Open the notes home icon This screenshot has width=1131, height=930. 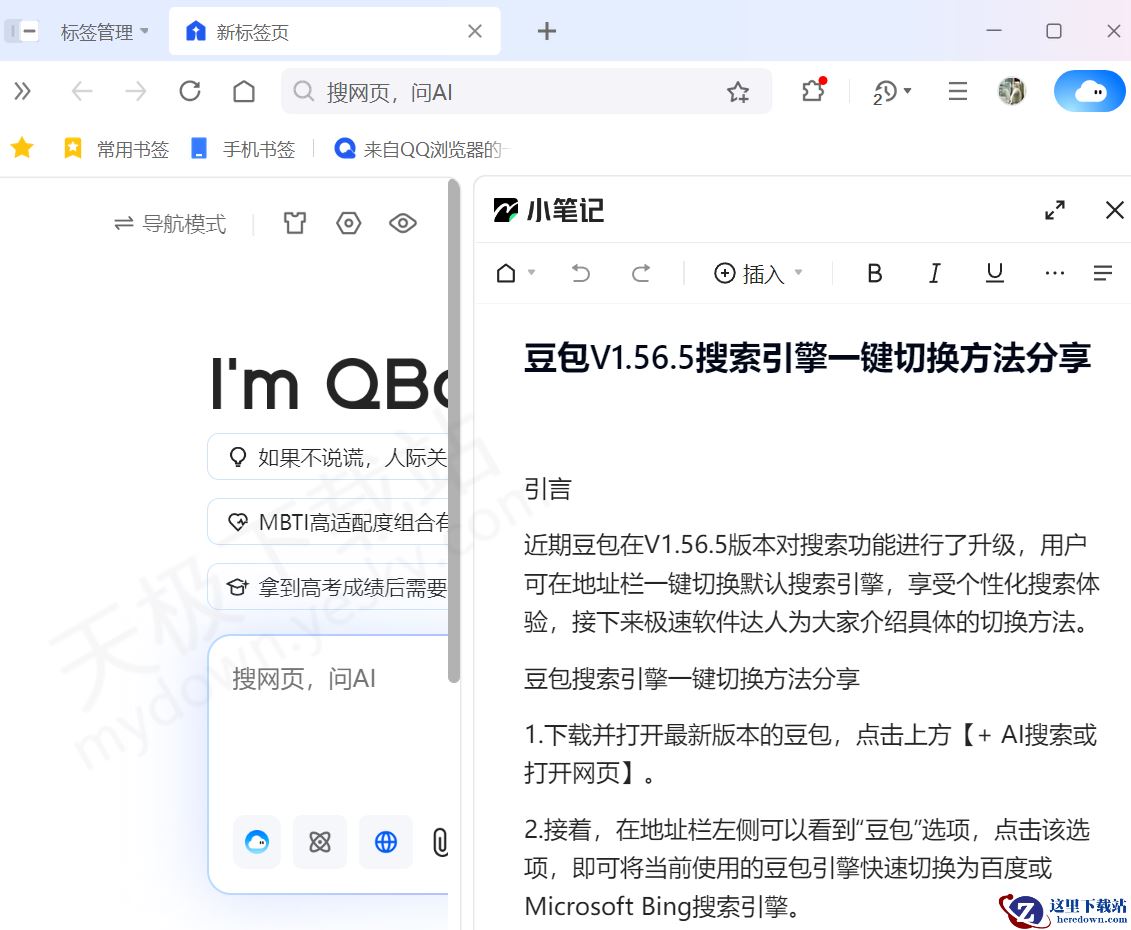[x=506, y=273]
